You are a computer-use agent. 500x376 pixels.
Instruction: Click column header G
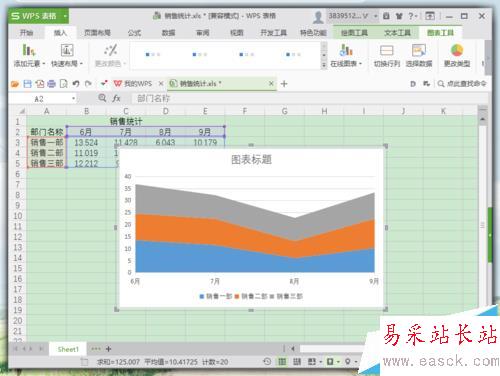point(284,111)
